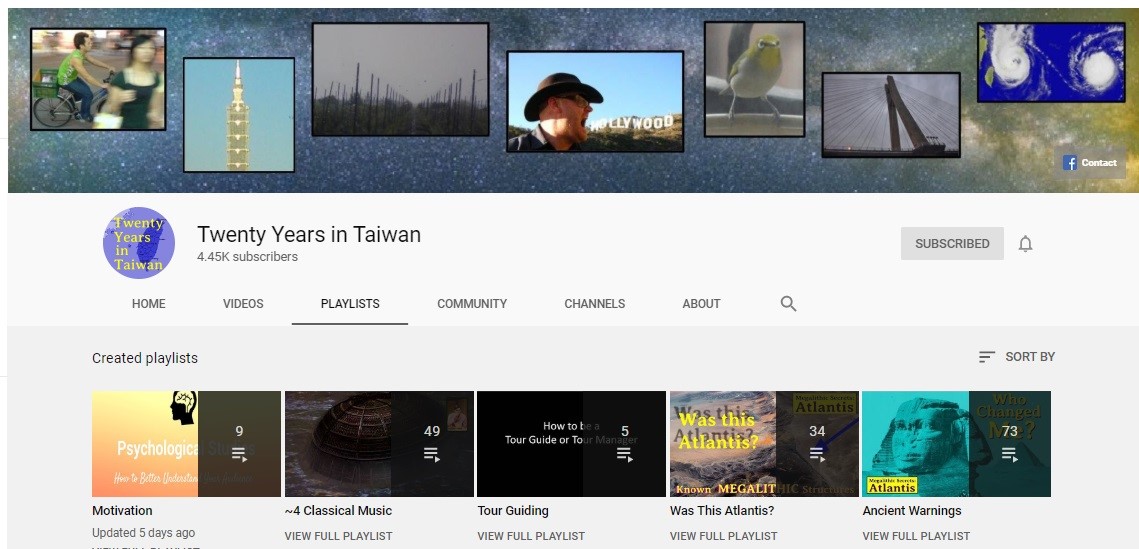Viewport: 1139px width, 549px height.
Task: Switch to the VIDEOS tab
Action: click(243, 304)
